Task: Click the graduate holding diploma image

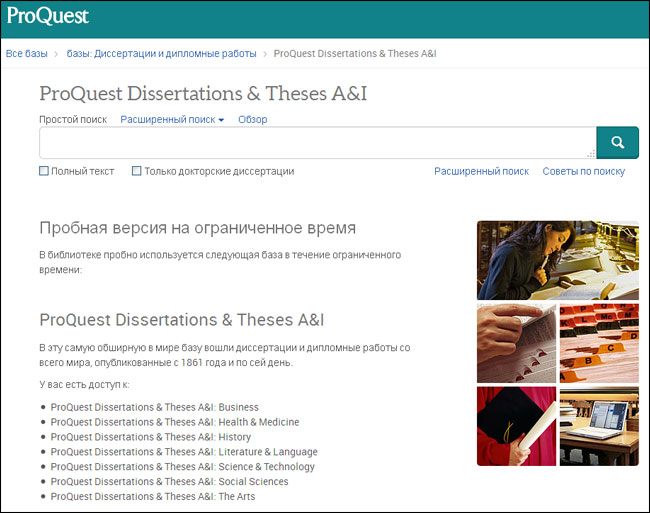Action: pos(515,426)
